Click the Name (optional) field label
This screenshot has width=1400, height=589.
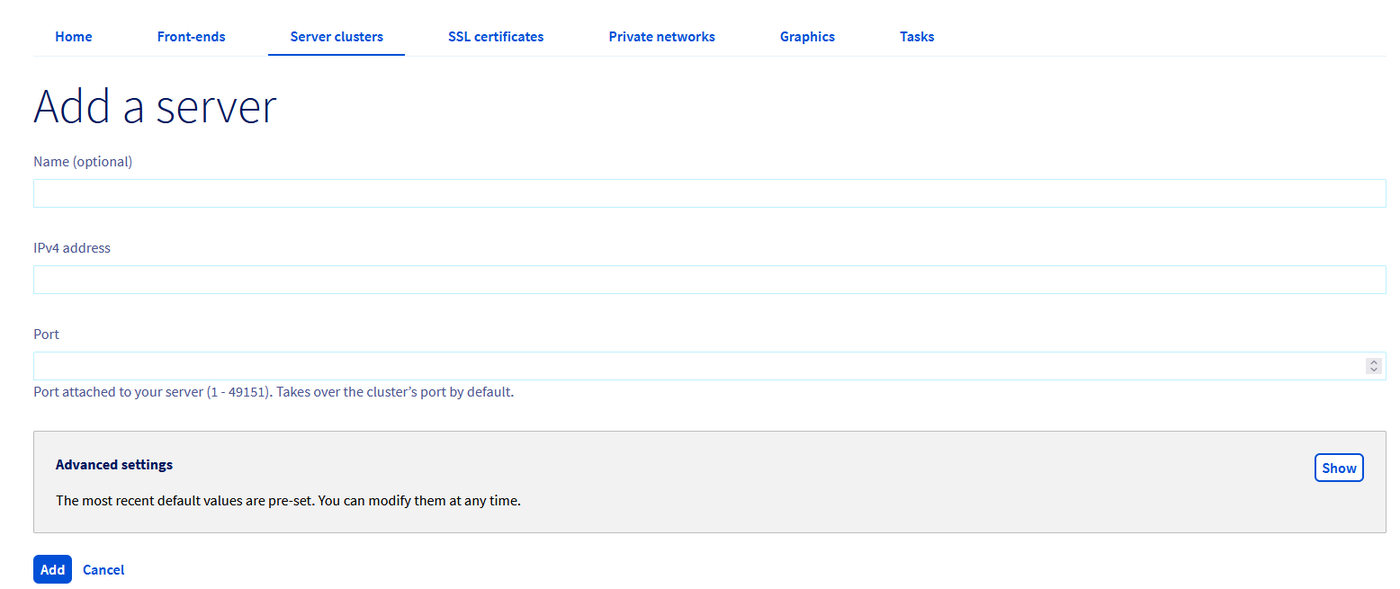(x=83, y=161)
